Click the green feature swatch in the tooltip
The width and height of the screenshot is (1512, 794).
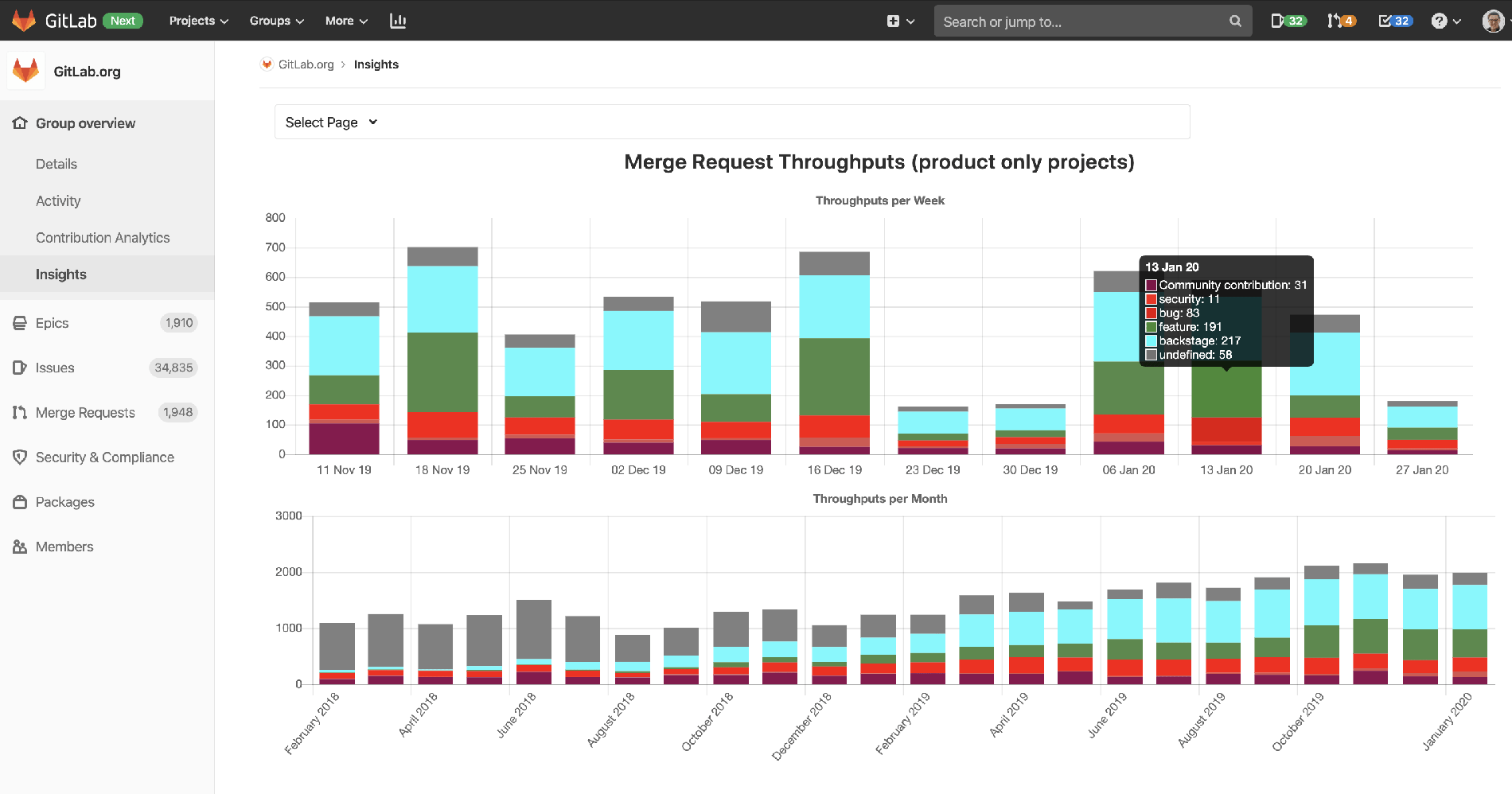[x=1152, y=327]
